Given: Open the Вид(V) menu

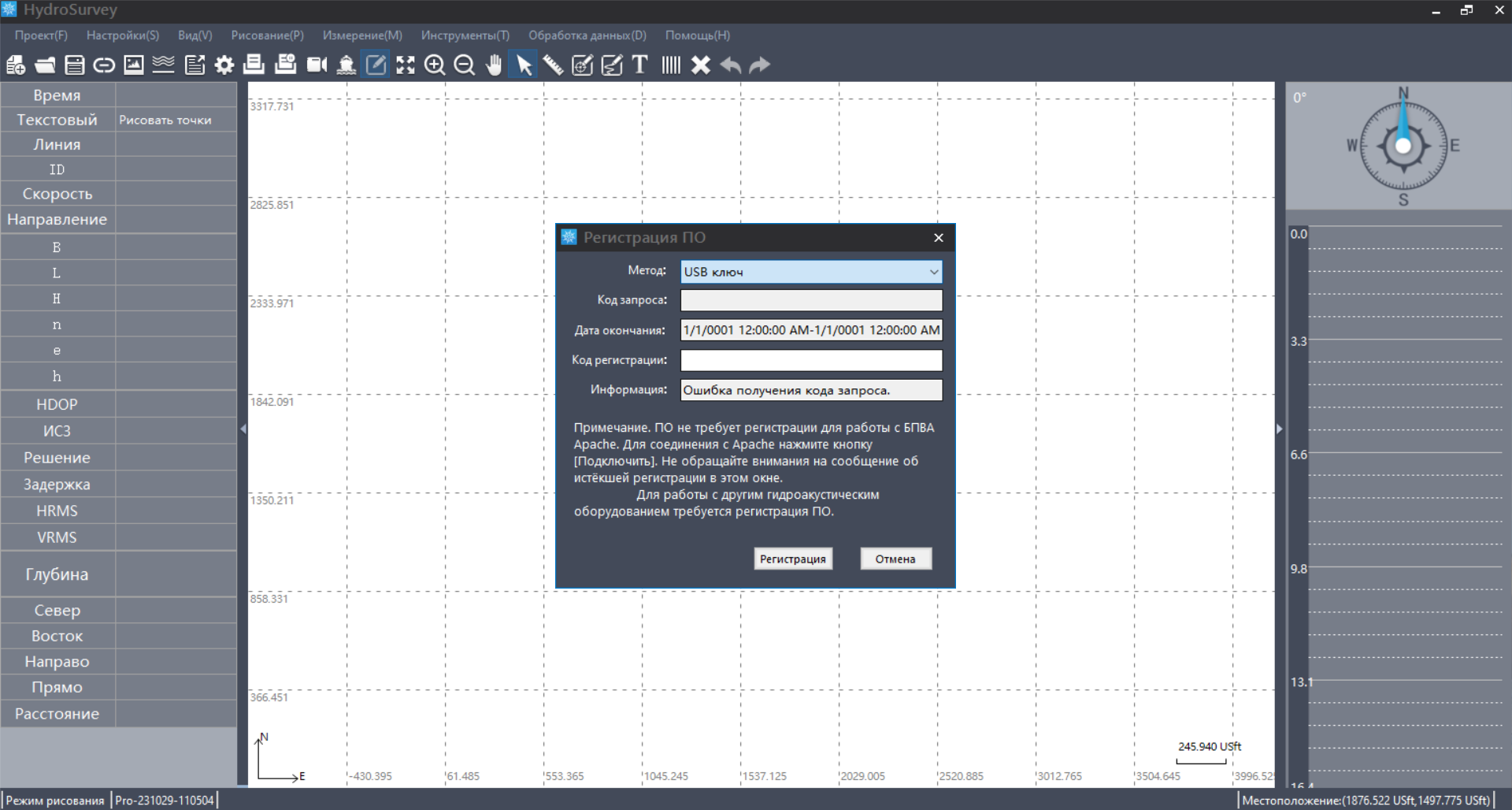Looking at the screenshot, I should point(195,35).
